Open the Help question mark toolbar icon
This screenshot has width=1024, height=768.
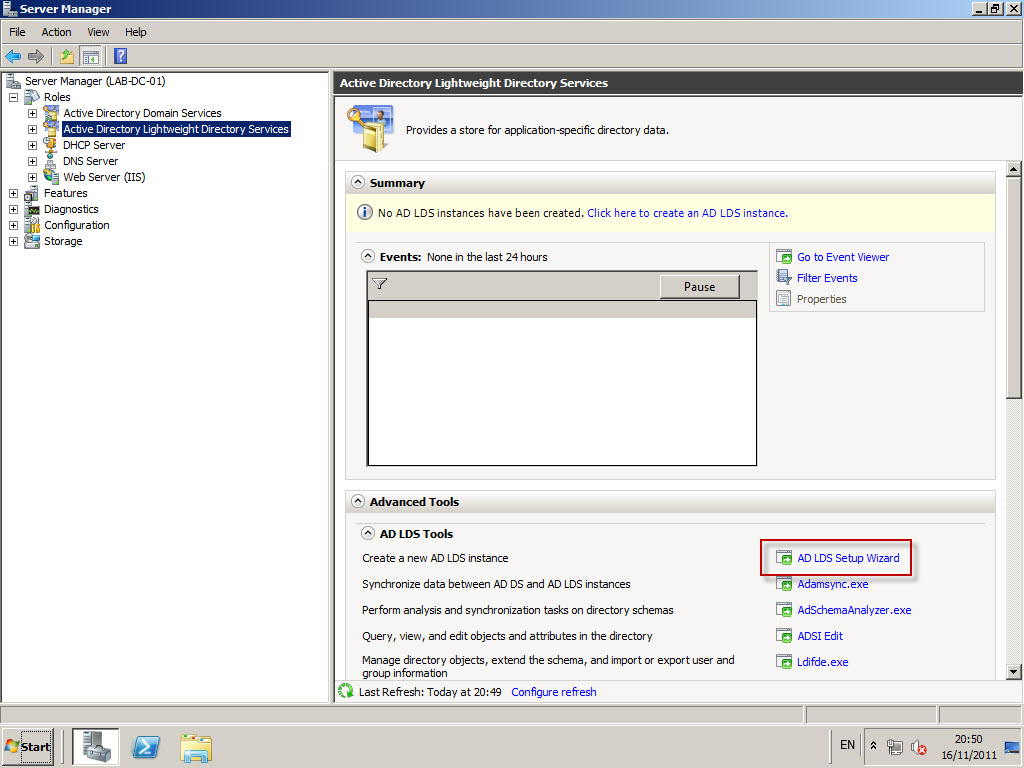coord(120,56)
